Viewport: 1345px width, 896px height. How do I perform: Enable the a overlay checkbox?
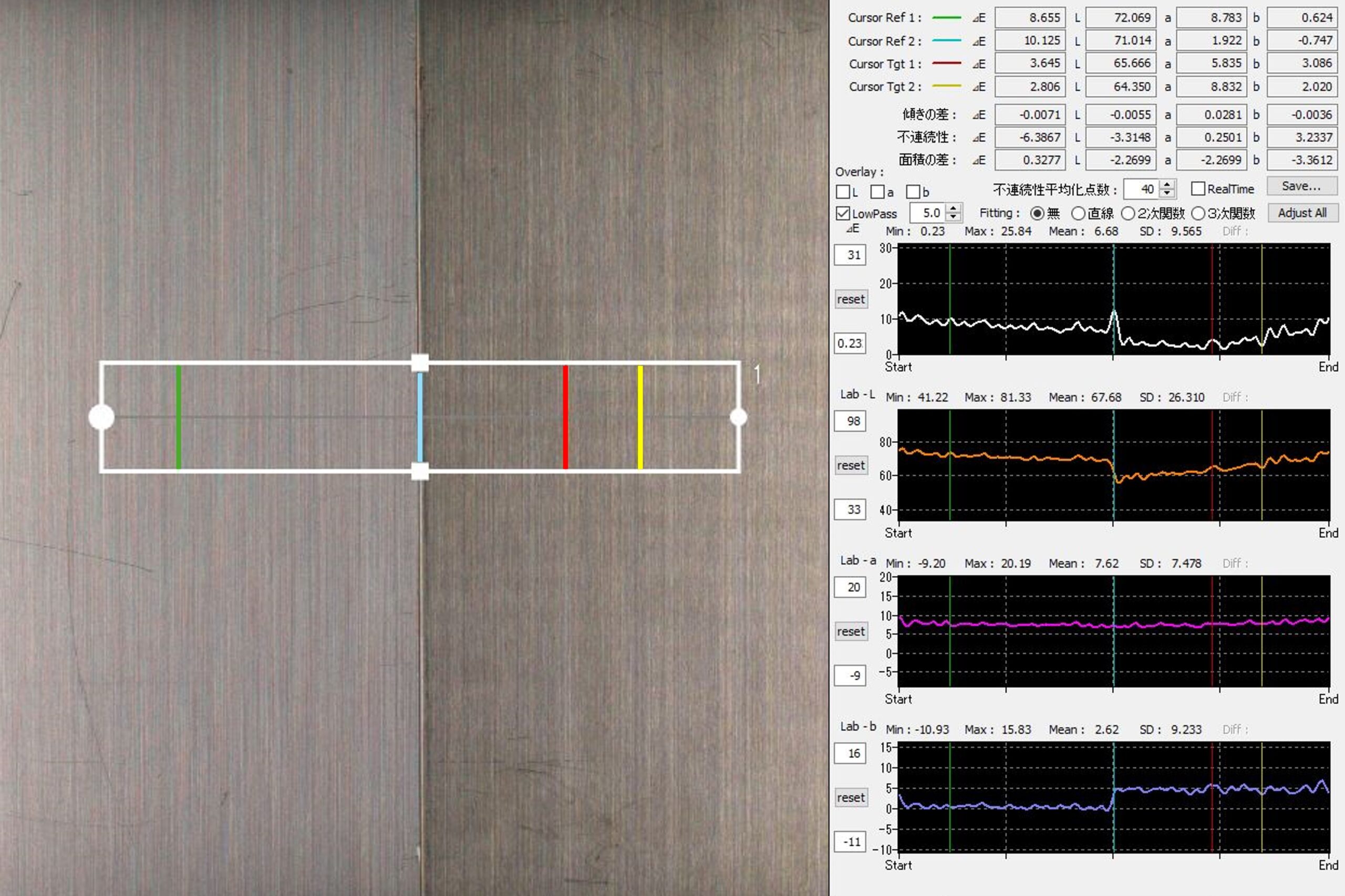point(877,191)
